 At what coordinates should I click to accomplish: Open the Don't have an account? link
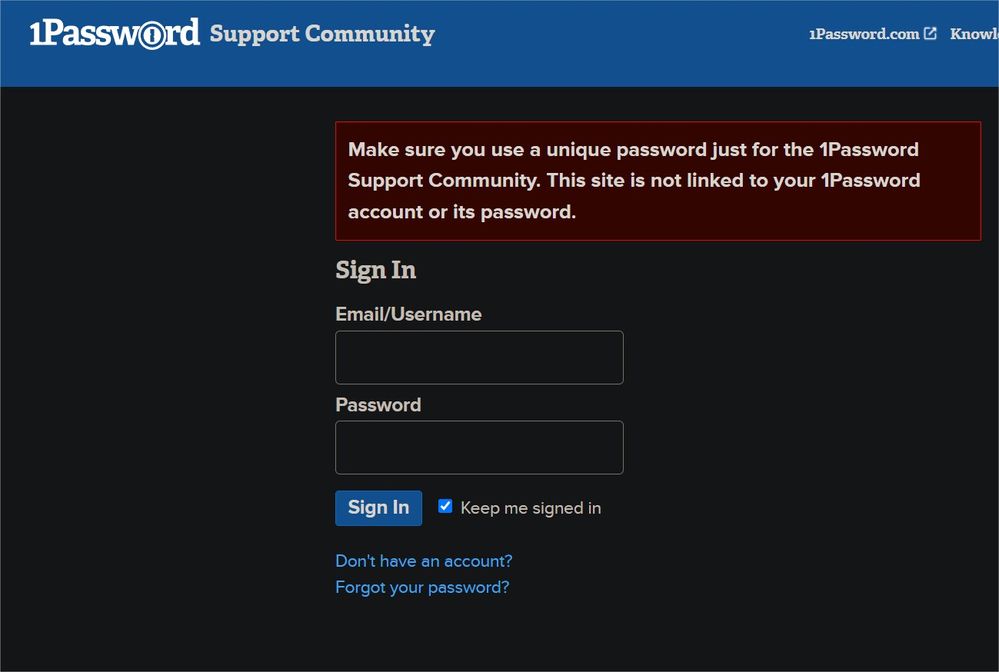(x=424, y=561)
